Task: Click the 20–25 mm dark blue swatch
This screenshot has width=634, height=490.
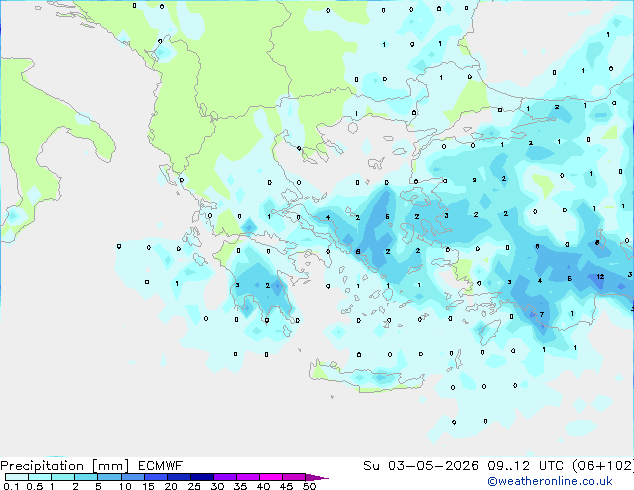Action: coord(178,477)
